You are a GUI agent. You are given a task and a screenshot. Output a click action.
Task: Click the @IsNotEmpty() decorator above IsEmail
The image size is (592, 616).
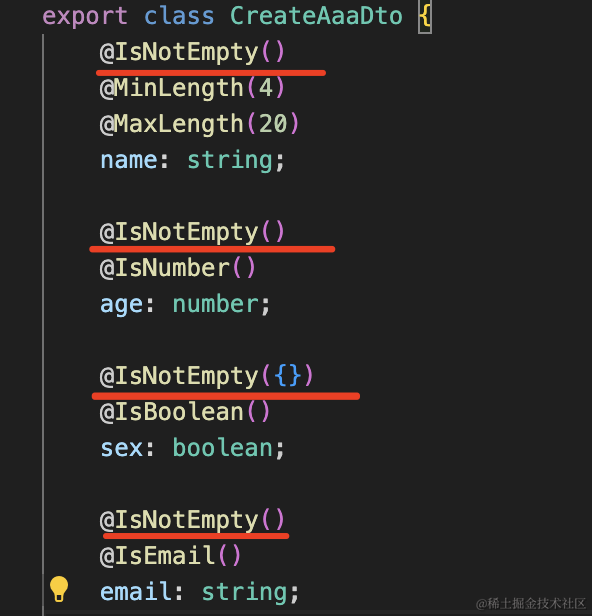192,520
